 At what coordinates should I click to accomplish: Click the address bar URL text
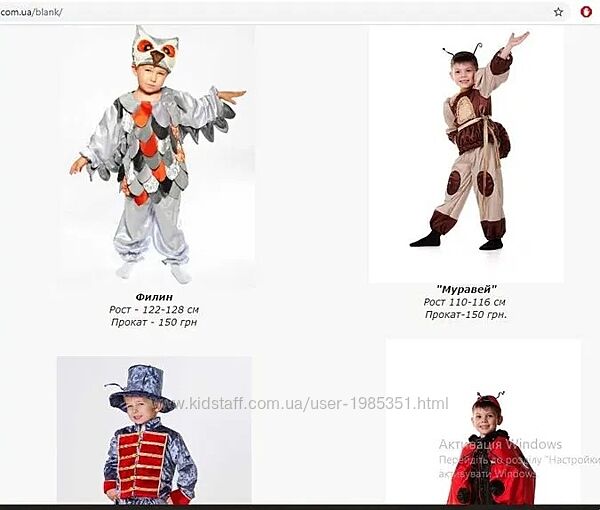pyautogui.click(x=31, y=12)
